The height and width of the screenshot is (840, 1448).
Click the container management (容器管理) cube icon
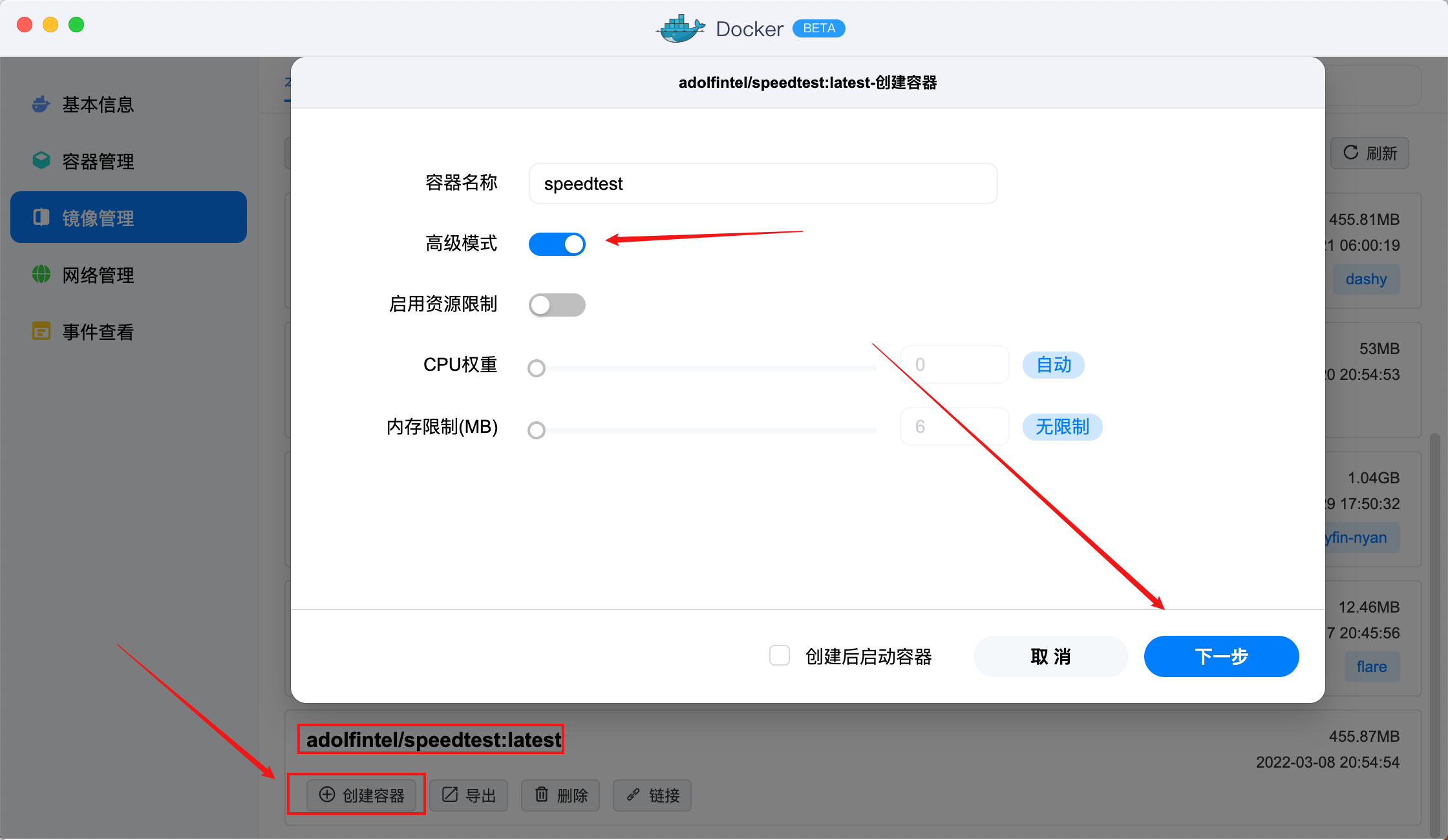coord(41,160)
